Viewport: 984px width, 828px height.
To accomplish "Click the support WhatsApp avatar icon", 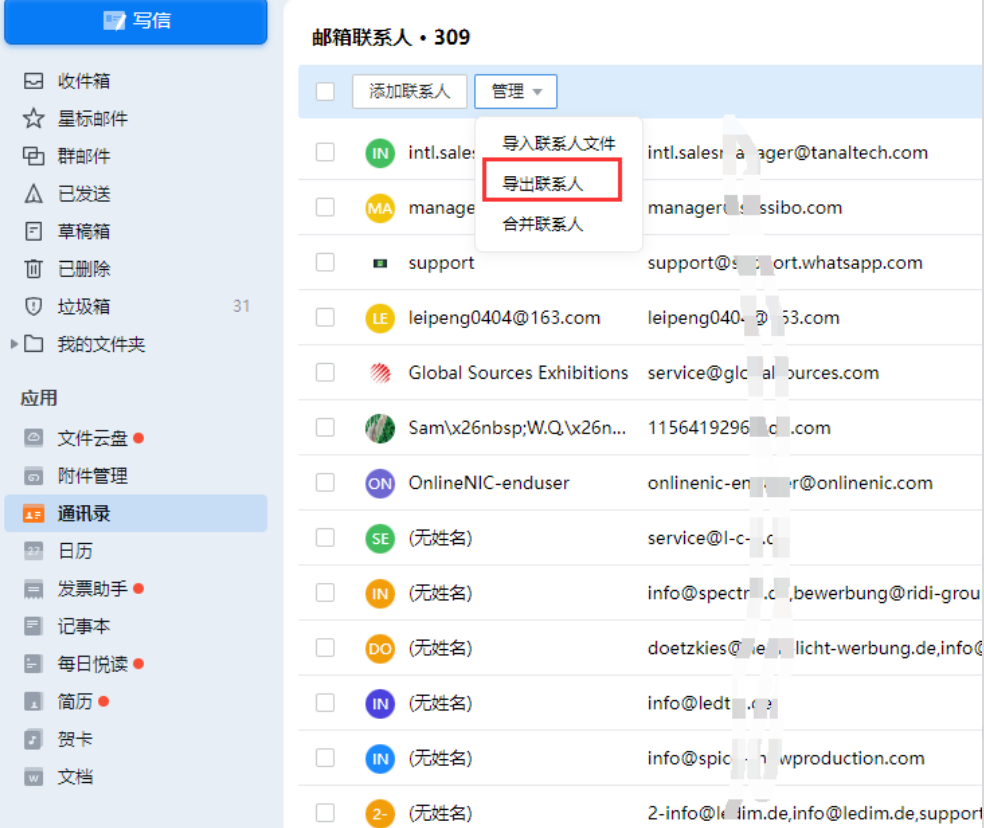I will click(380, 263).
